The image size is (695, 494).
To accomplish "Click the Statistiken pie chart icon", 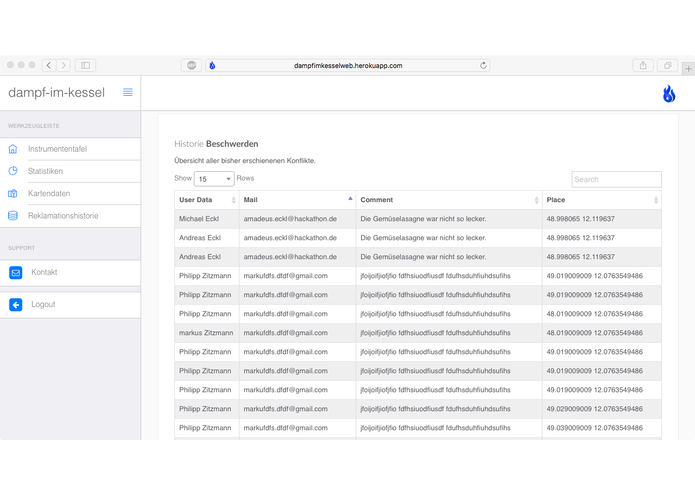I will coord(13,171).
